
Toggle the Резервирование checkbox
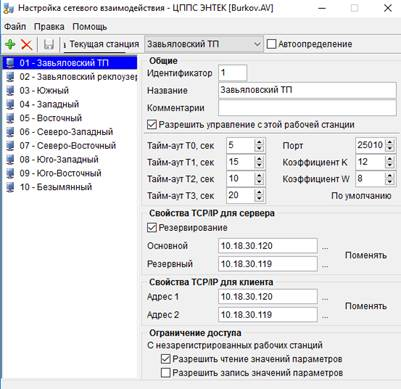coord(152,228)
